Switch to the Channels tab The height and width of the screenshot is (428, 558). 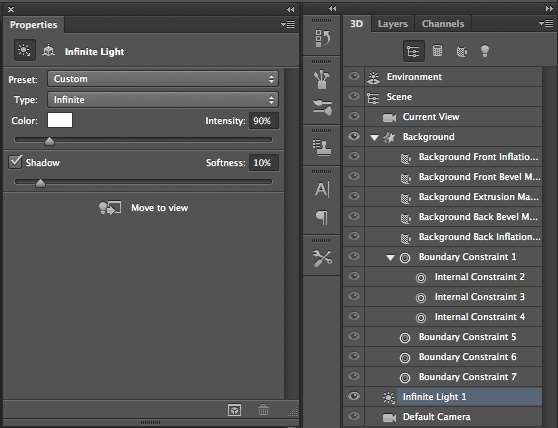pyautogui.click(x=443, y=24)
